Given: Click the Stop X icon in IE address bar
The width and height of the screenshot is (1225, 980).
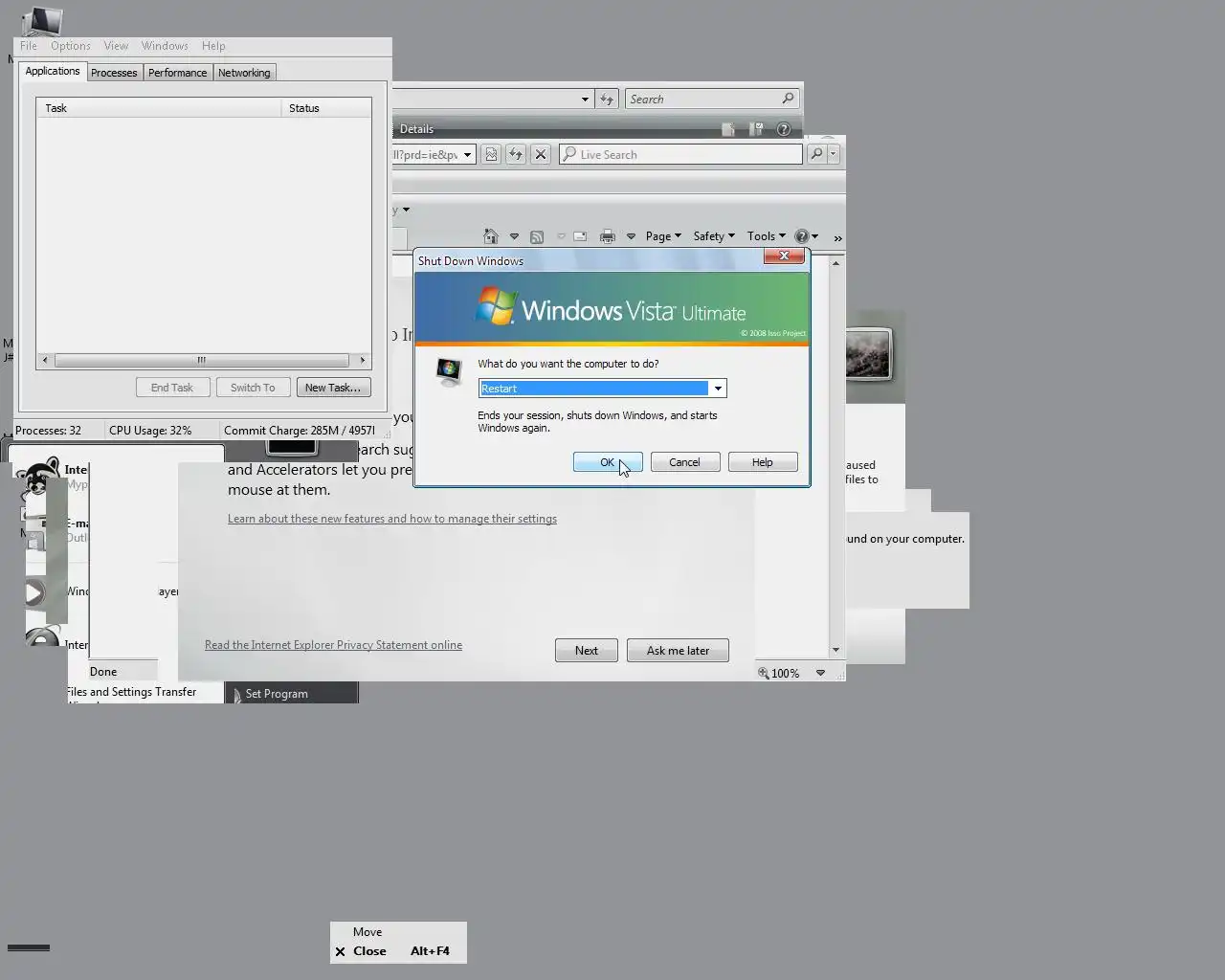Looking at the screenshot, I should (x=541, y=154).
